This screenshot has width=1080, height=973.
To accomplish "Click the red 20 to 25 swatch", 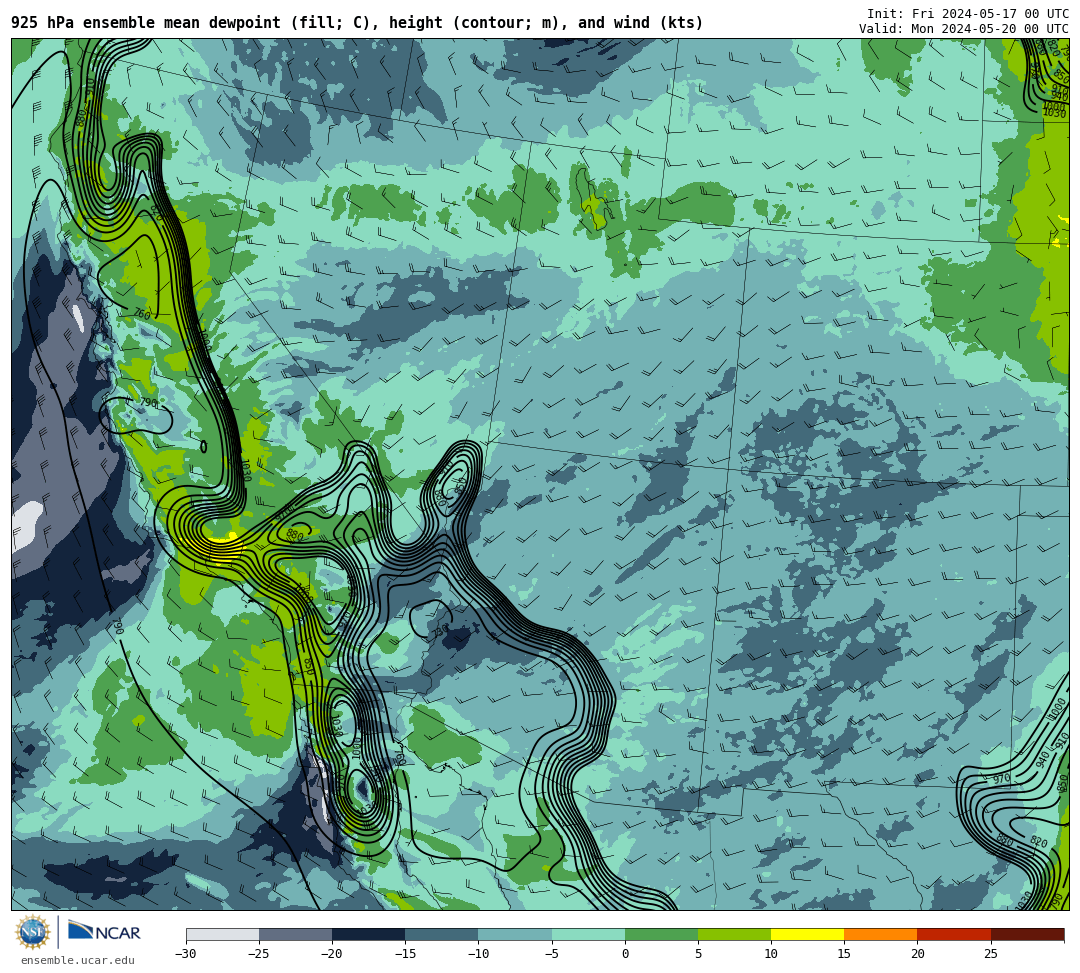I will (x=954, y=934).
